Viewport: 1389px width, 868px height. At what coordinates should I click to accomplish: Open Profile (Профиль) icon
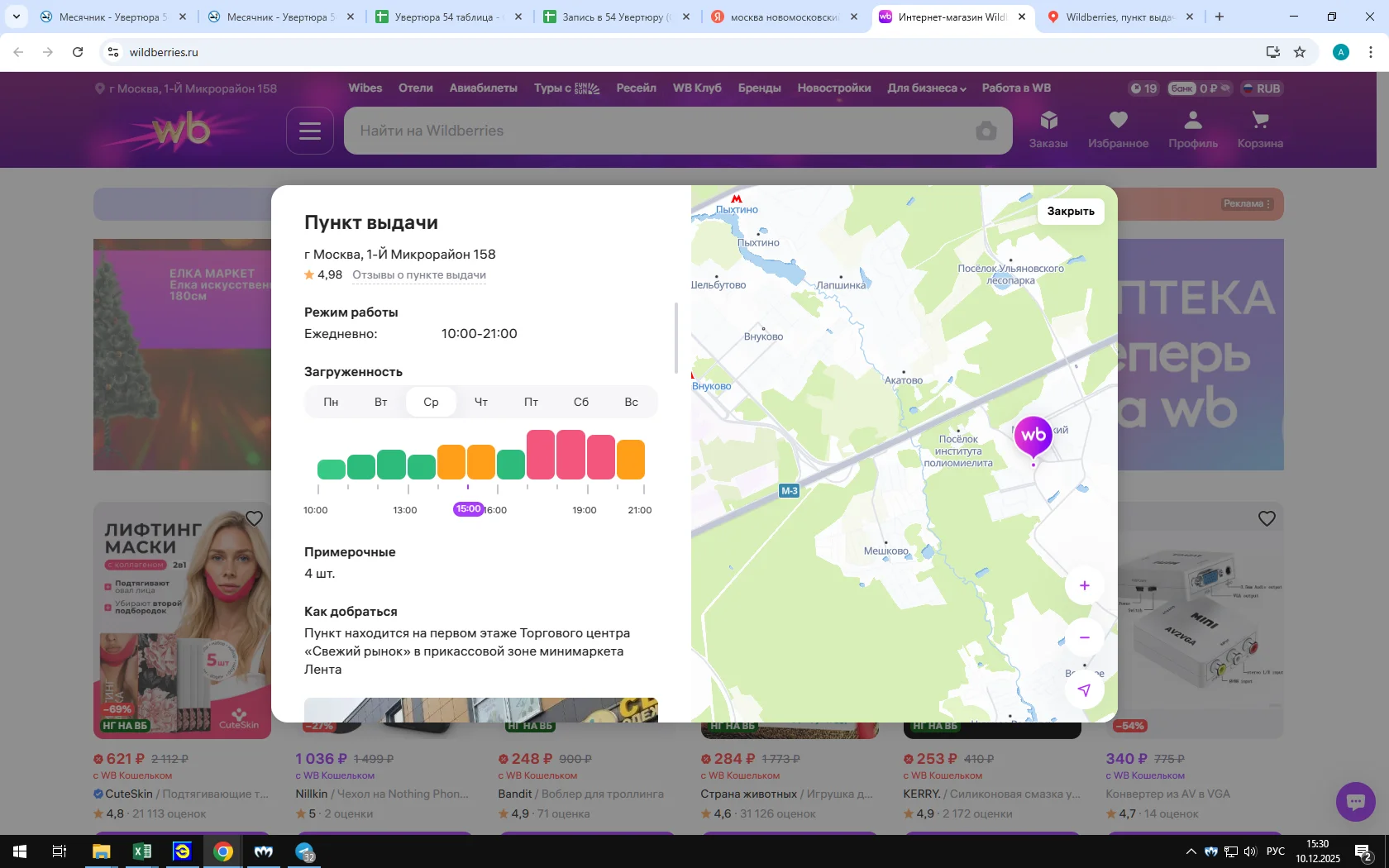(x=1193, y=130)
